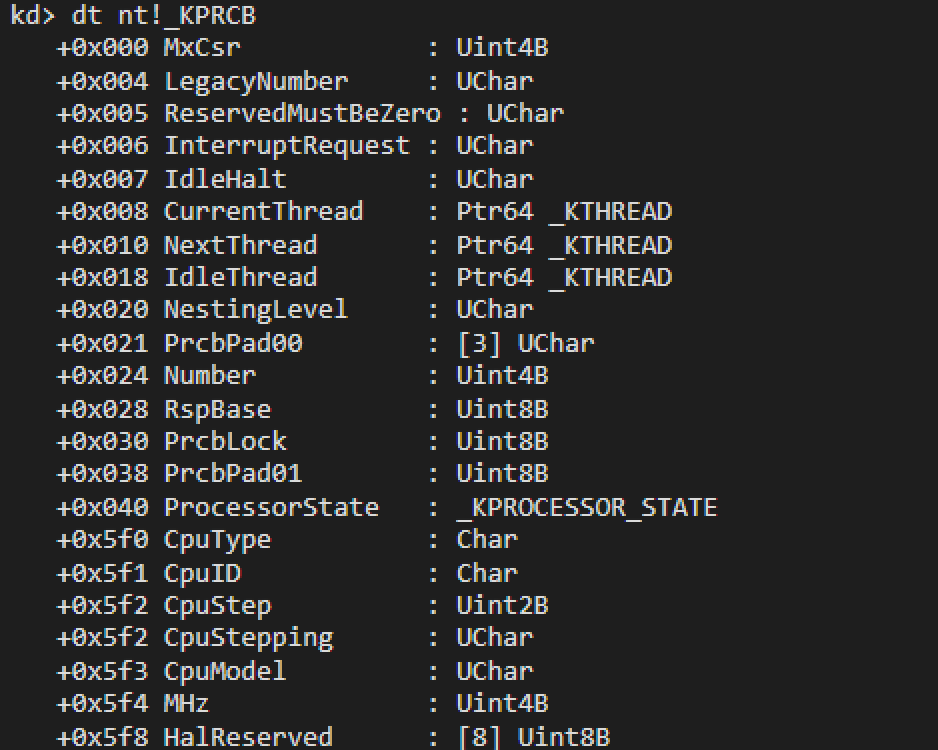Click the InterruptRequest field name
Viewport: 938px width, 750px height.
[x=287, y=146]
